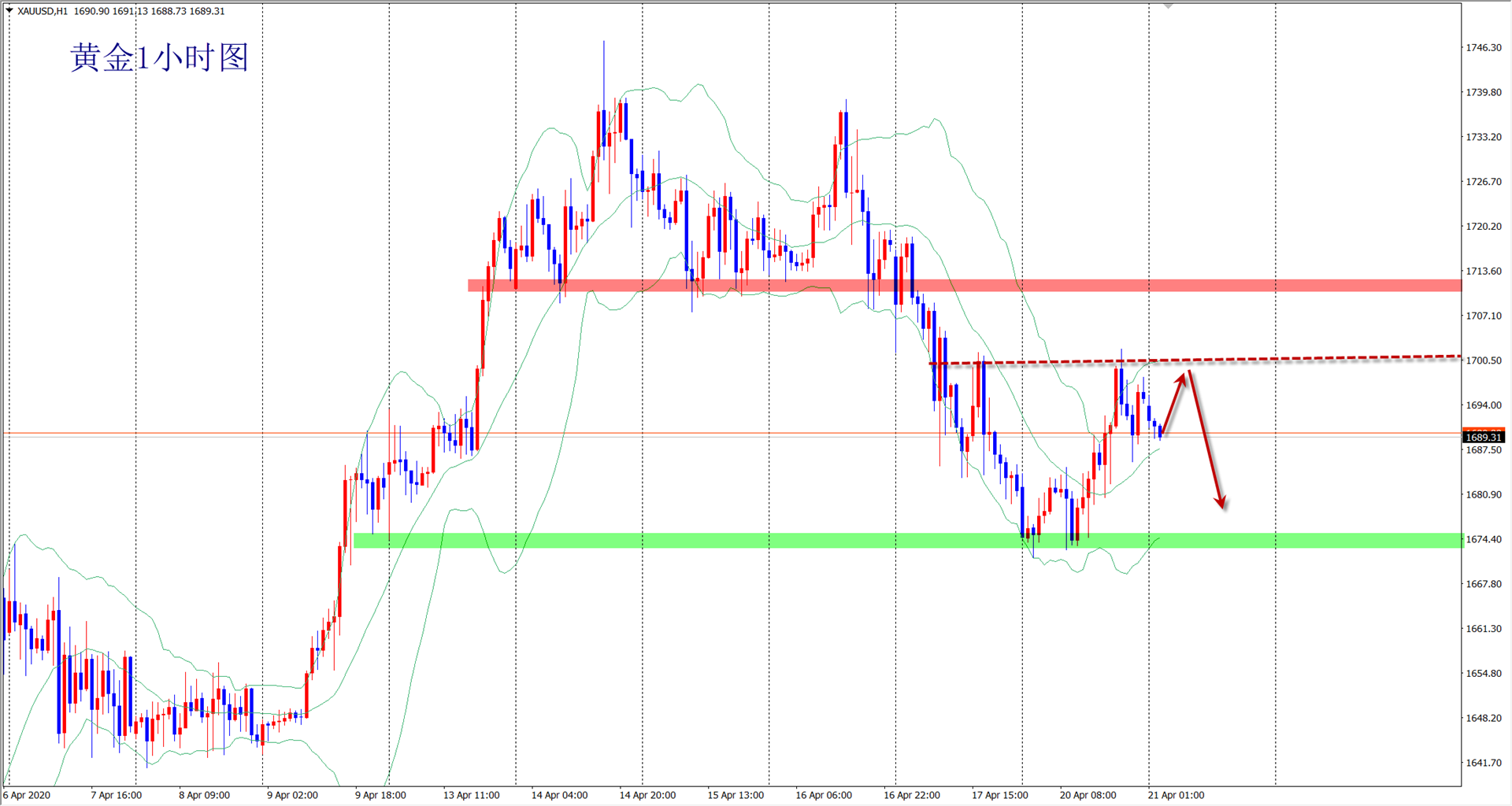Click the OHLC values 1690.90 1691.13 1688.73 1689.31
This screenshot has width=1512, height=806.
(x=150, y=11)
